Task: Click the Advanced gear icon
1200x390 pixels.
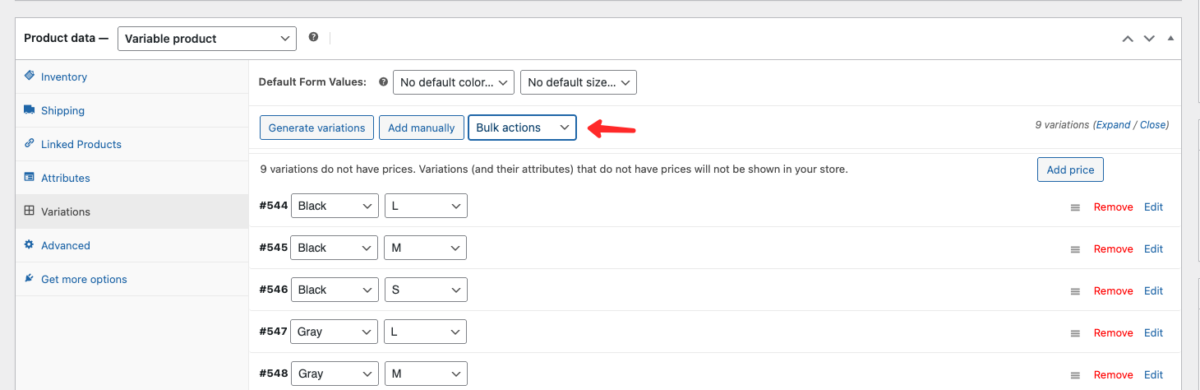Action: (x=30, y=245)
